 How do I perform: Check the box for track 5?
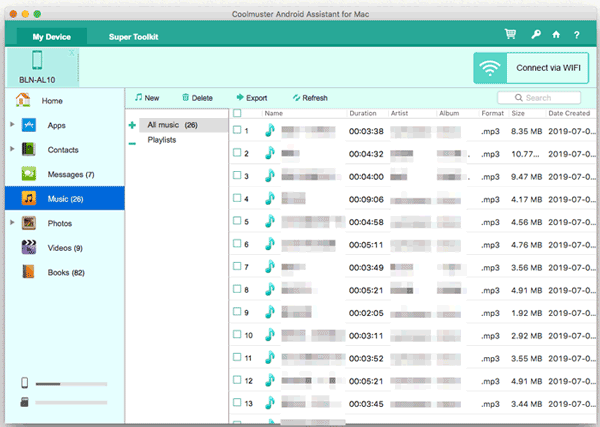pos(237,221)
